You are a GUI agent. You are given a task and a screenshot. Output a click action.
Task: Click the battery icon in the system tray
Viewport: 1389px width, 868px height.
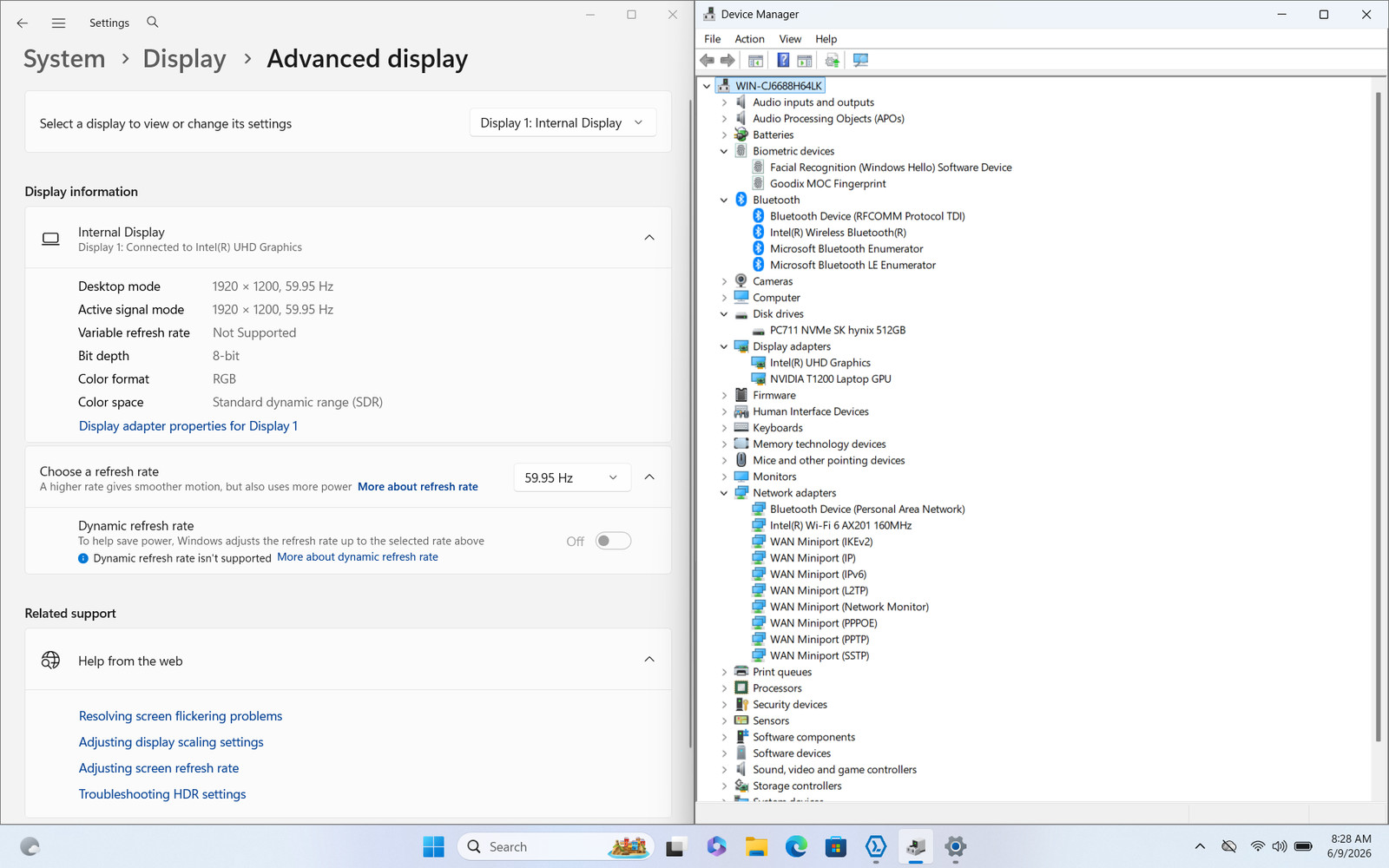(x=1303, y=846)
